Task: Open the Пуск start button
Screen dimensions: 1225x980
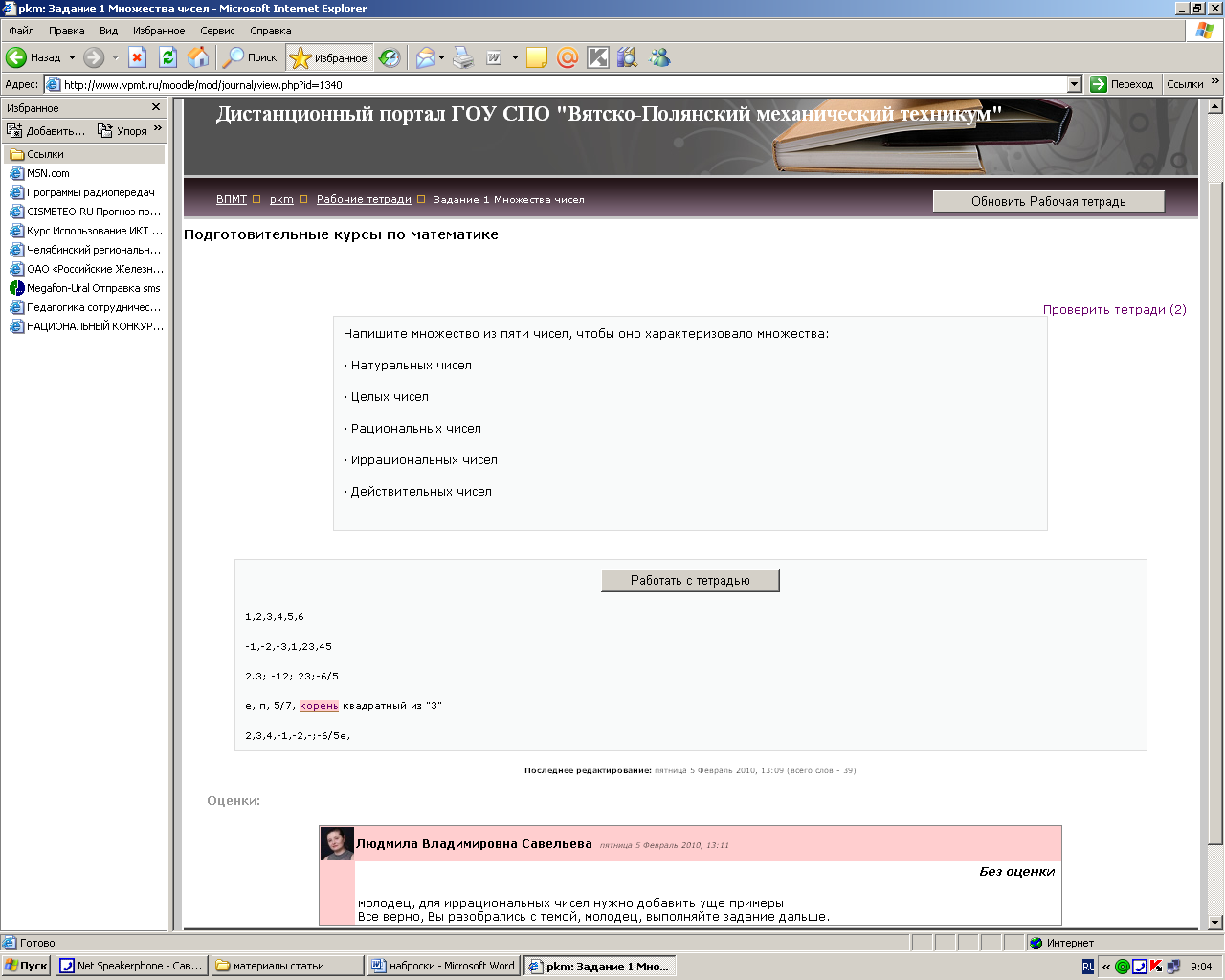Action: (27, 966)
